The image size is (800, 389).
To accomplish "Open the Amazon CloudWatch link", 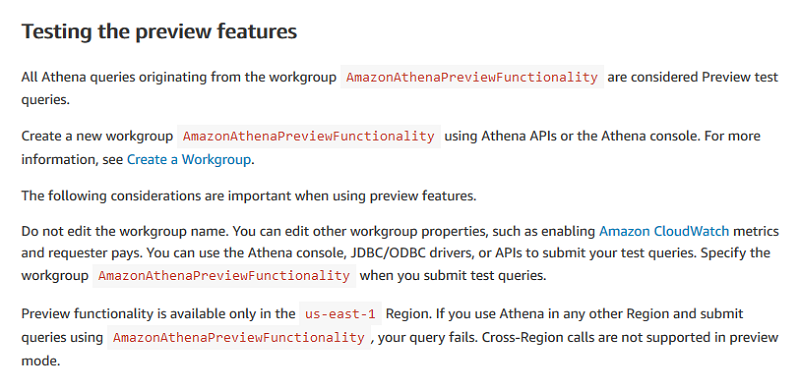I will pyautogui.click(x=664, y=231).
